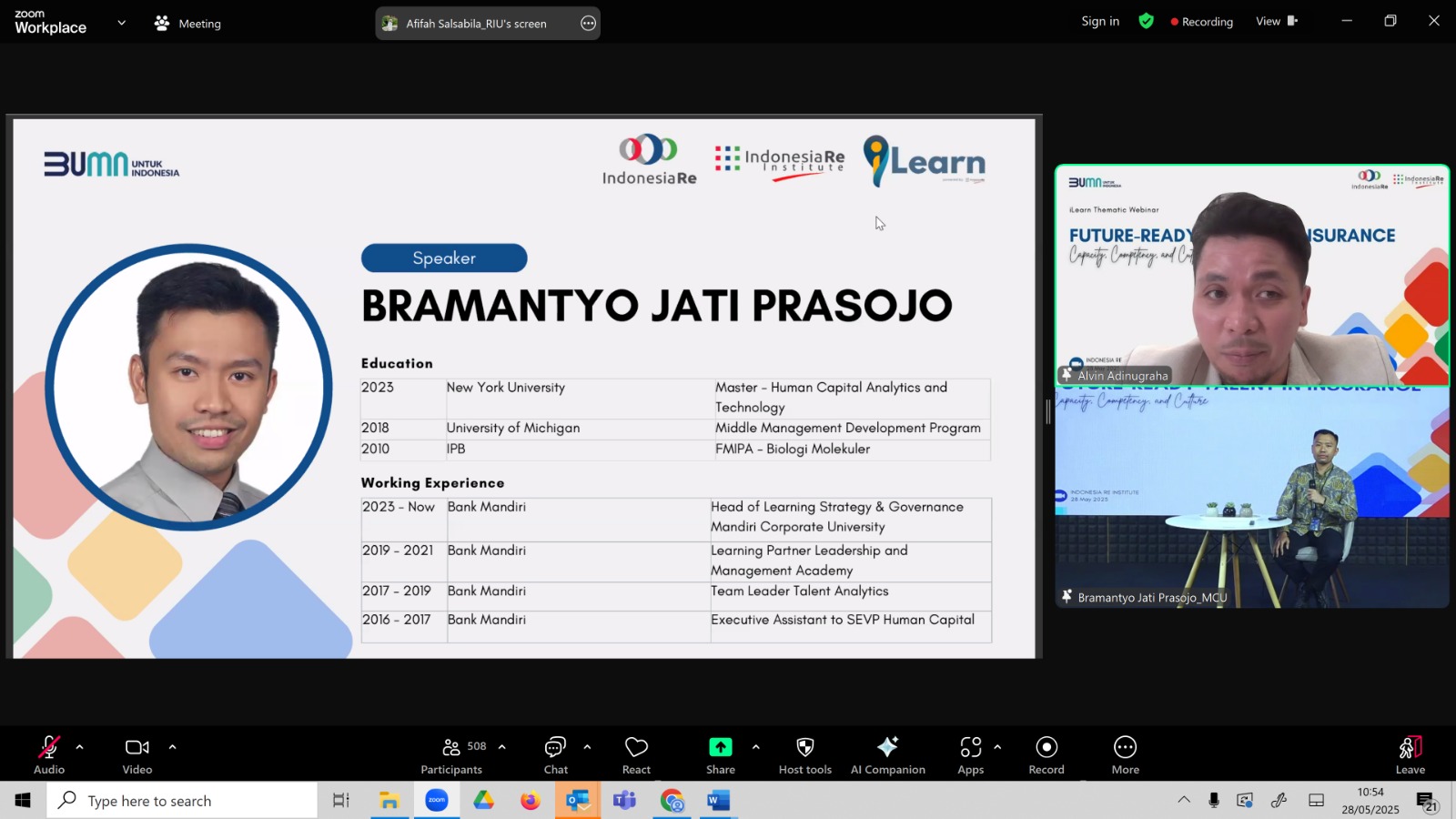
Task: Click the panel divider handle beside shared screen
Action: pos(1048,411)
